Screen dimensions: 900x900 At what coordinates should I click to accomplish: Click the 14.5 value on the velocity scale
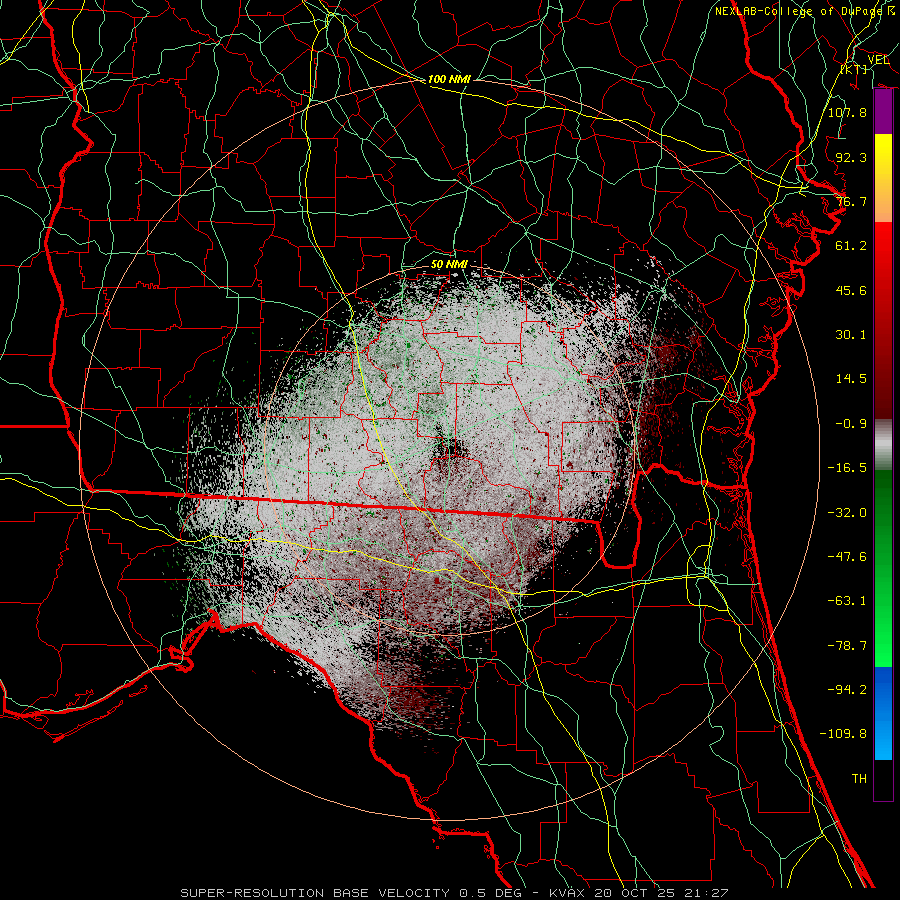click(851, 379)
